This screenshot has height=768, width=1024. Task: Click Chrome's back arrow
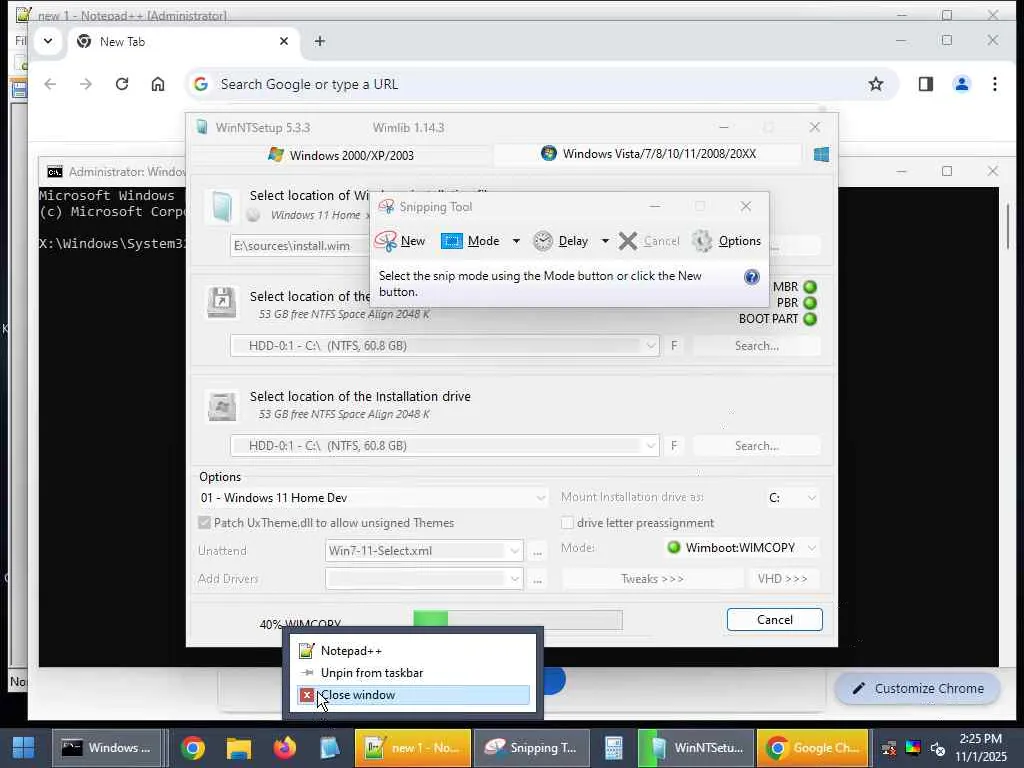(50, 84)
